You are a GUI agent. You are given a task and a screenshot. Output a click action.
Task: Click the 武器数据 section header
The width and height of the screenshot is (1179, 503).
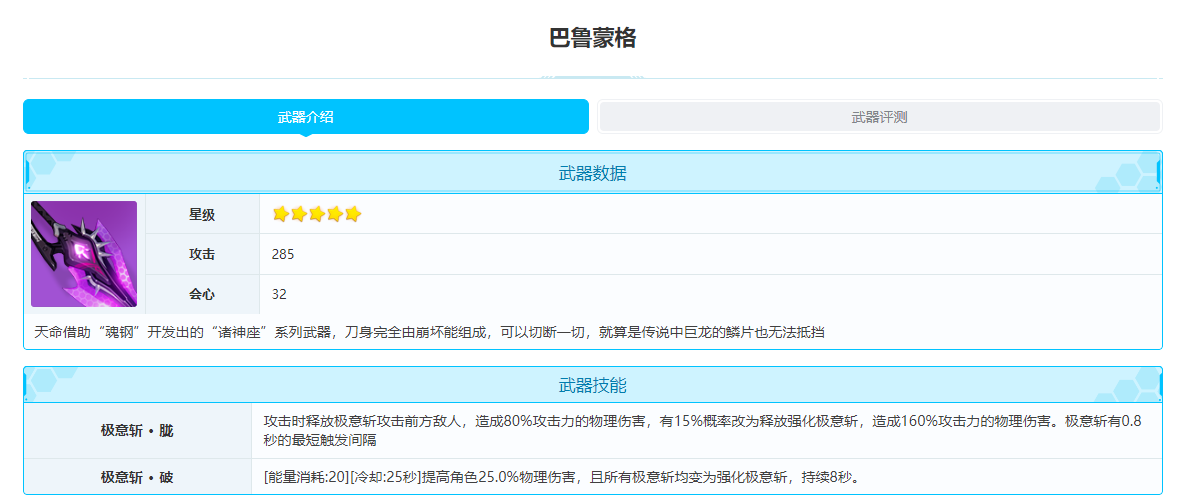tap(593, 174)
